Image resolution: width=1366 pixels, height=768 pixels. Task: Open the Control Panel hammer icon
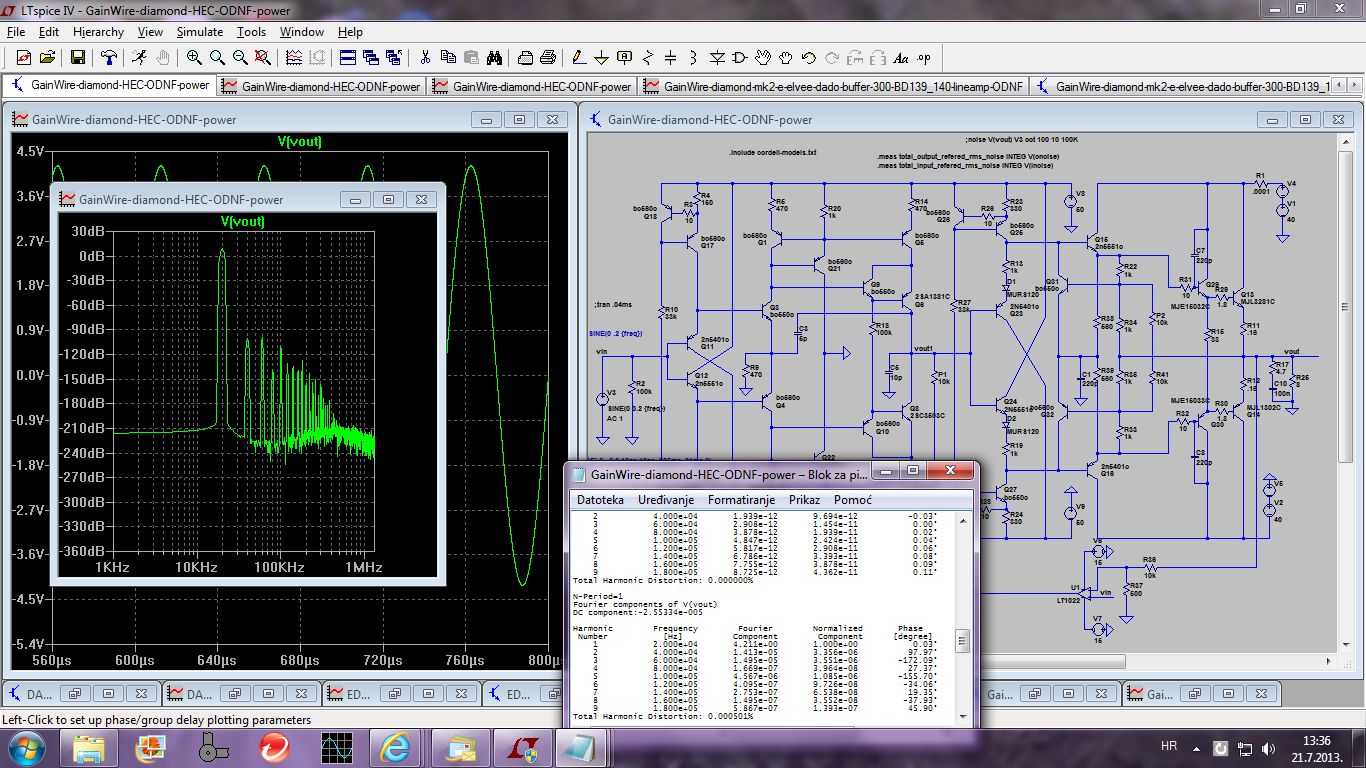tap(108, 57)
